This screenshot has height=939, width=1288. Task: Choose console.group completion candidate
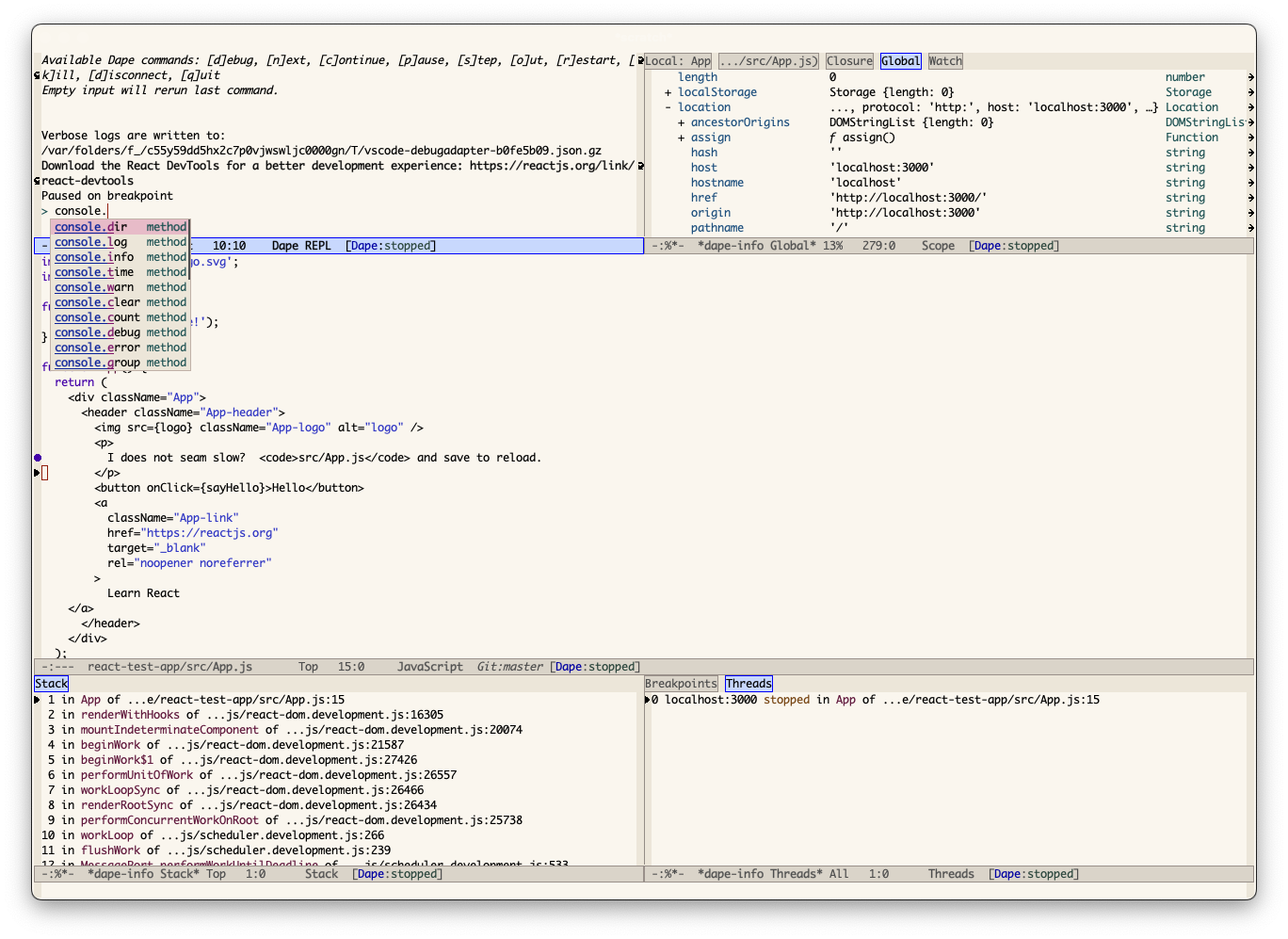point(121,363)
